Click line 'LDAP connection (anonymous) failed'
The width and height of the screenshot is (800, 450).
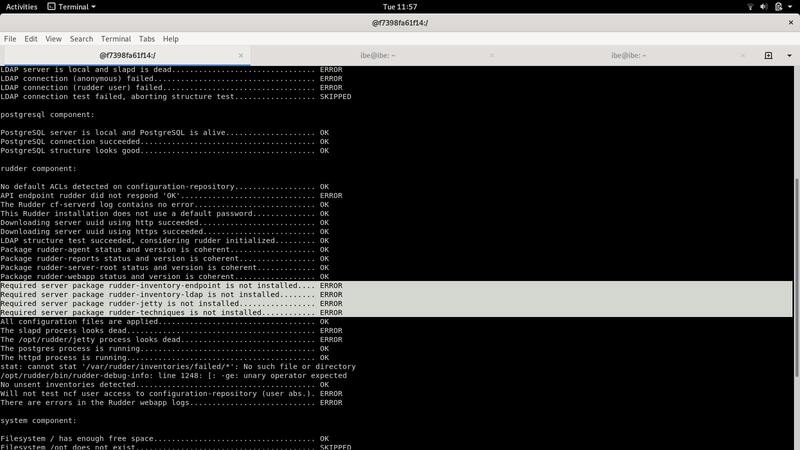coord(171,79)
